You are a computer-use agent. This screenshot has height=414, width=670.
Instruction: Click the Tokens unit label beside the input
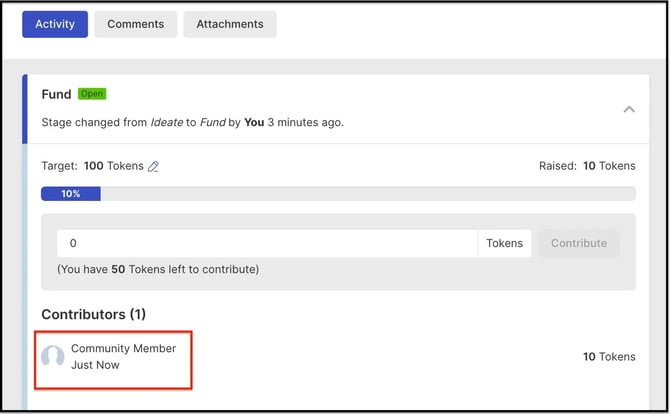pos(505,244)
